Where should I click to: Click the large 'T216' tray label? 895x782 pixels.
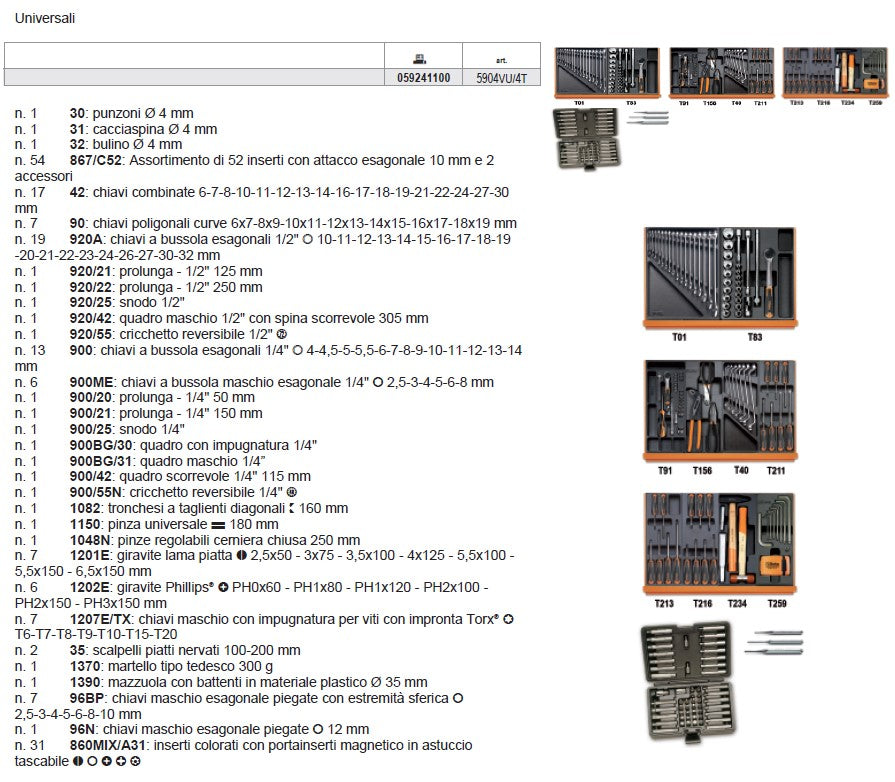pyautogui.click(x=702, y=603)
